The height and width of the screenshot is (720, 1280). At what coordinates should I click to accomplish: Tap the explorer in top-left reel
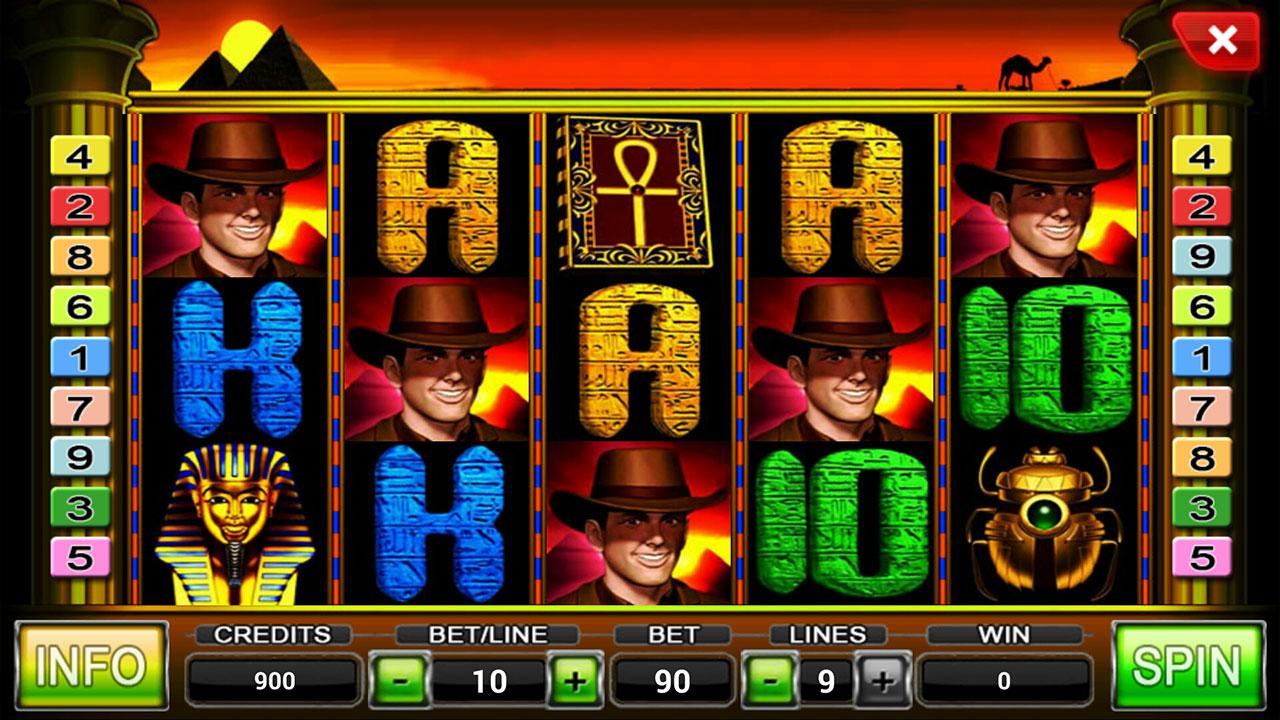(x=235, y=196)
